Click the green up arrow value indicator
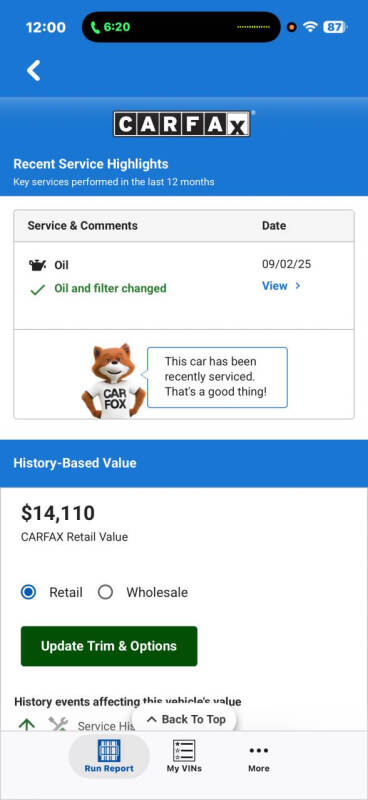This screenshot has width=368, height=800. click(x=27, y=724)
